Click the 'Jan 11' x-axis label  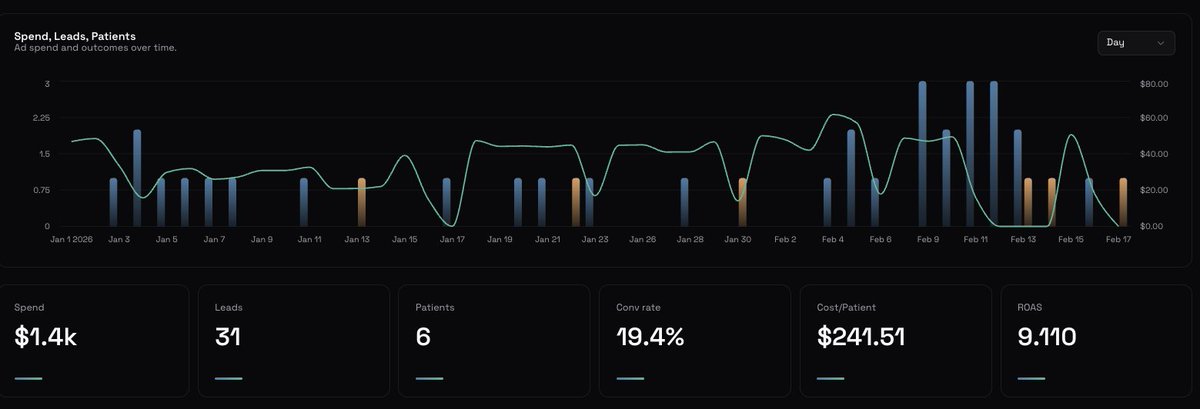[310, 240]
